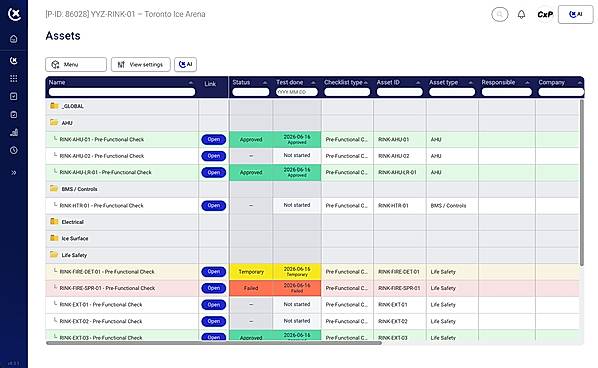Open link for RINK-FIRE-SPR-01 row
This screenshot has height=368, width=598.
214,288
